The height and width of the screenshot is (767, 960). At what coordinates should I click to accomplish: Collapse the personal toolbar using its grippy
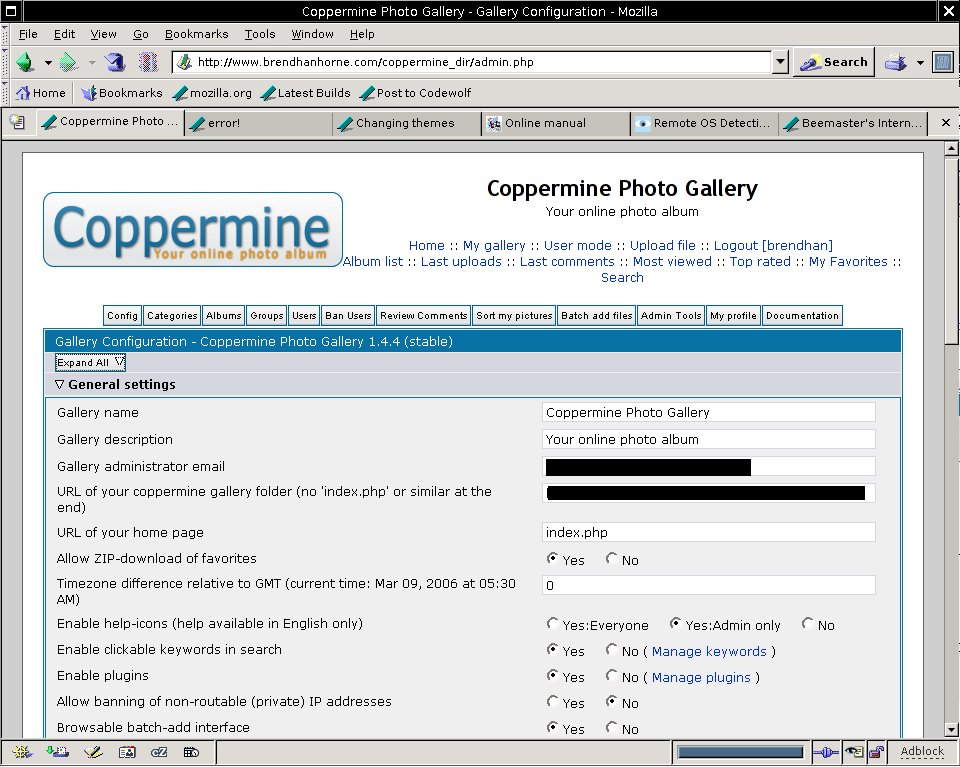(x=4, y=93)
